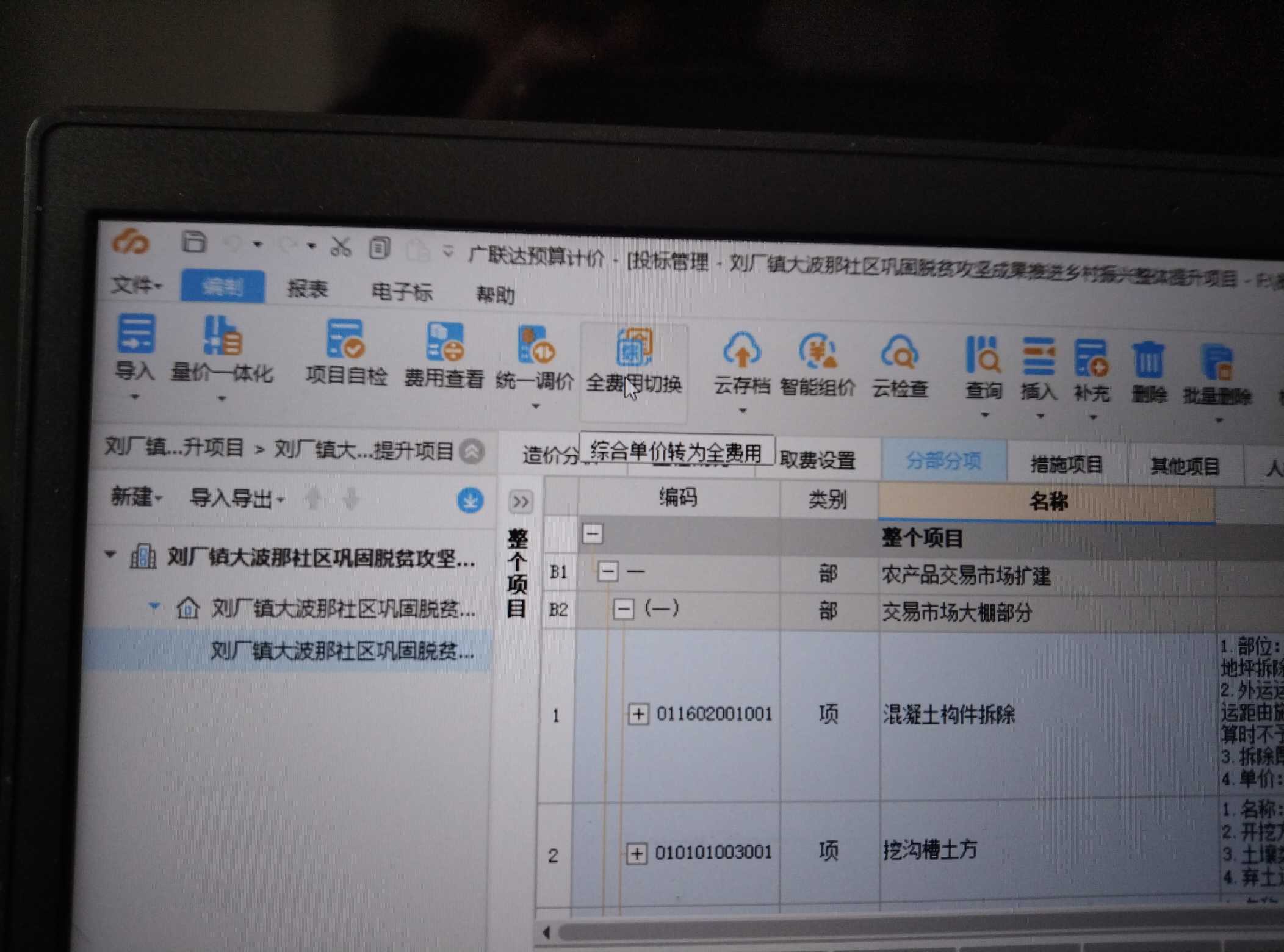Switch to 其他项目 tab
Image resolution: width=1284 pixels, height=952 pixels.
pyautogui.click(x=1185, y=467)
